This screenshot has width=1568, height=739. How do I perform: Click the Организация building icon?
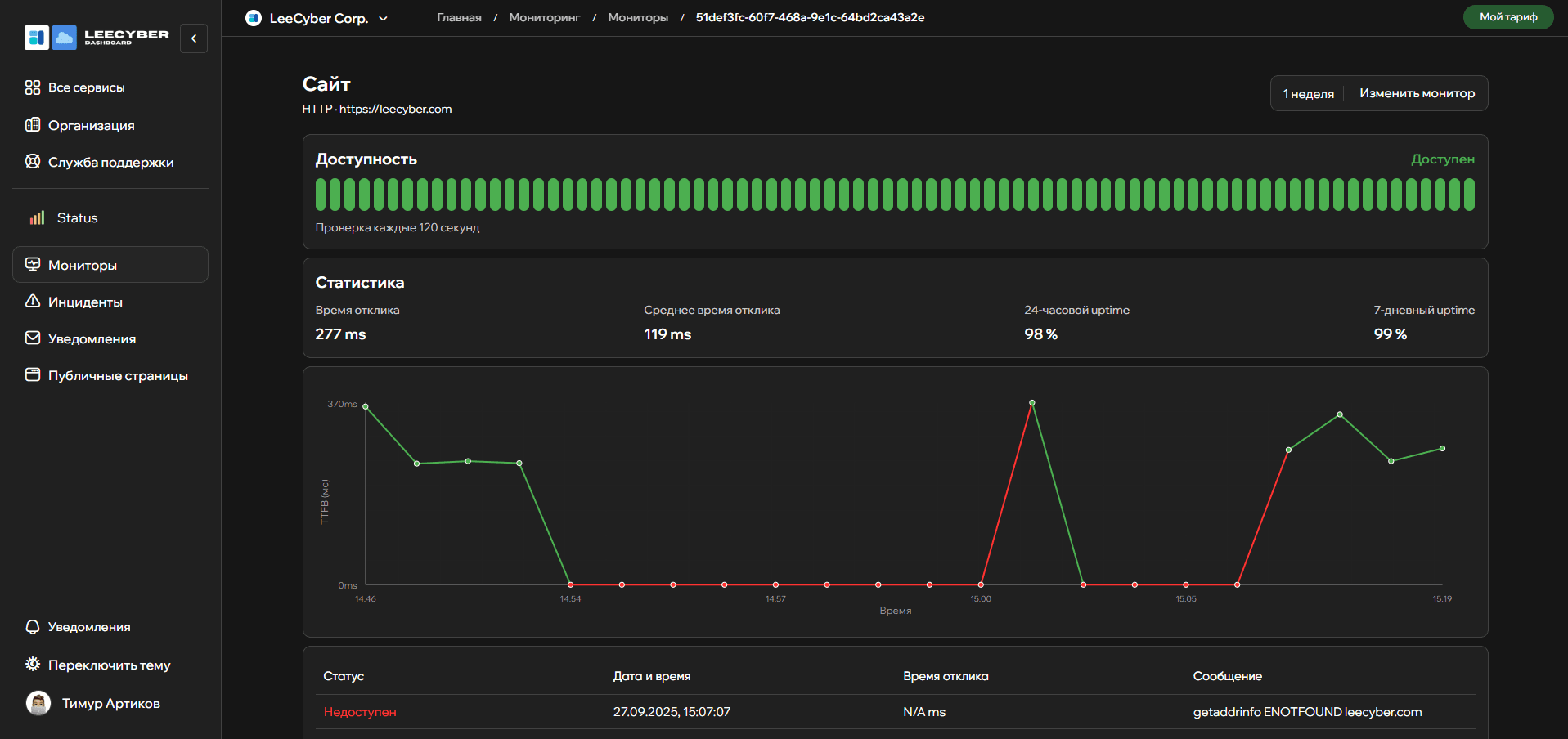point(33,125)
